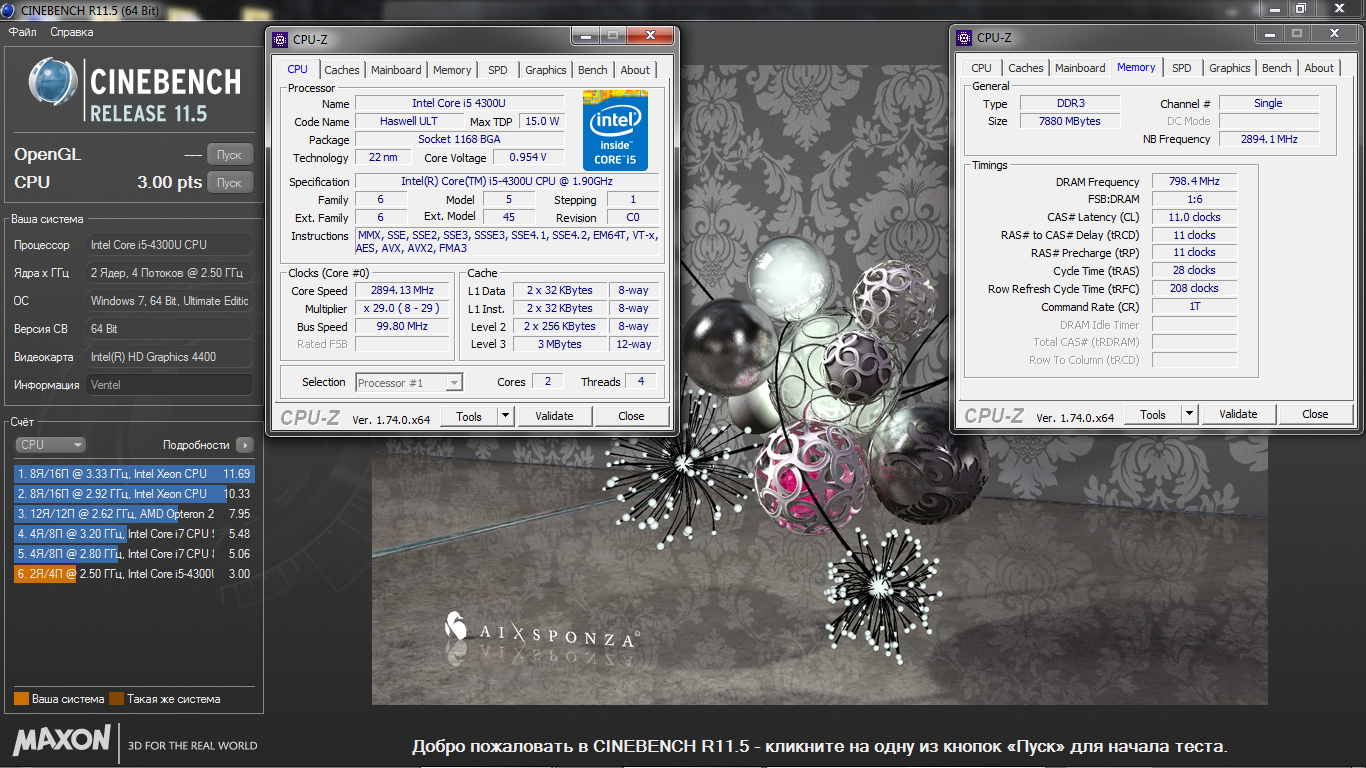The height and width of the screenshot is (768, 1366).
Task: Click Close button in left CPU-Z
Action: pyautogui.click(x=631, y=416)
